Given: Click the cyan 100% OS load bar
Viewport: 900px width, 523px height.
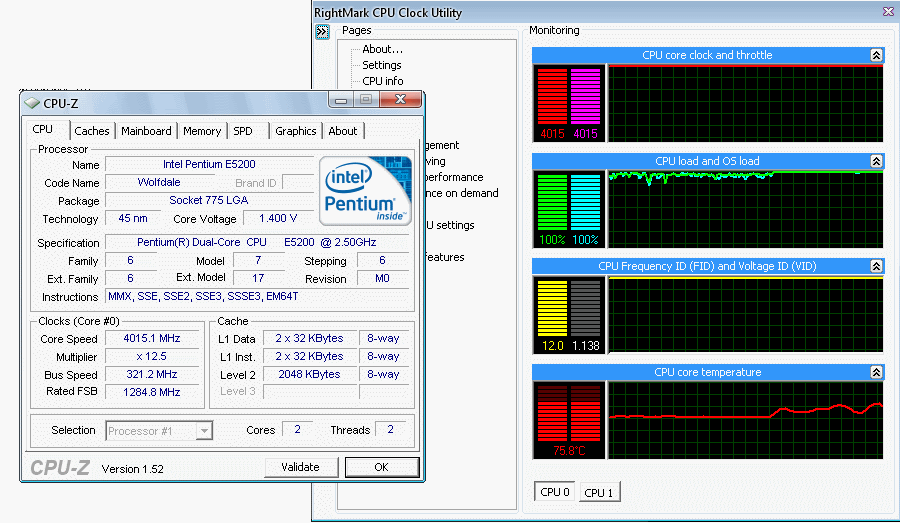Looking at the screenshot, I should (585, 202).
